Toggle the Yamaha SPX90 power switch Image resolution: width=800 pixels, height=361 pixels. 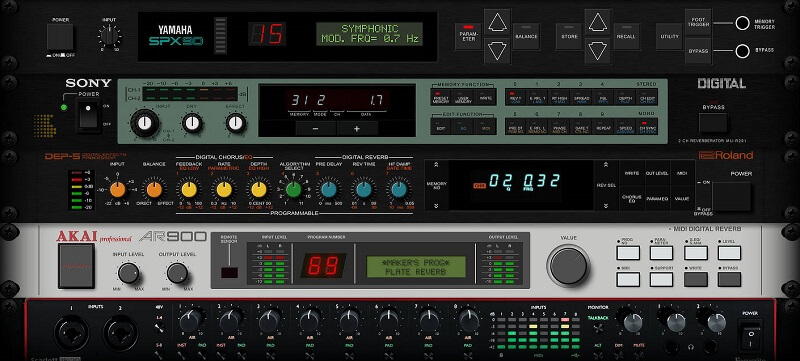coord(60,37)
